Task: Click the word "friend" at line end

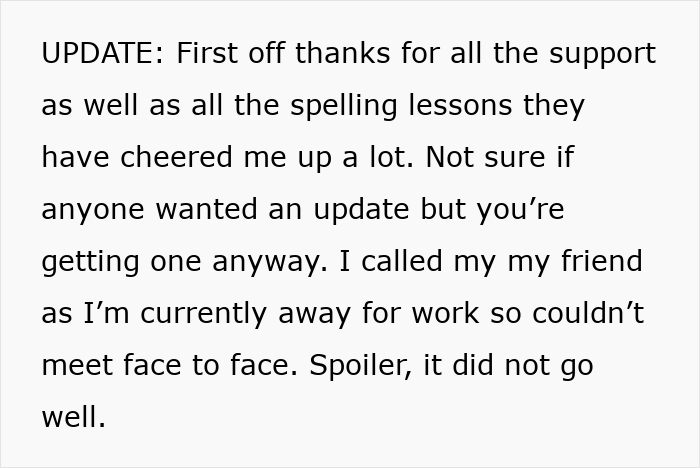Action: [x=602, y=261]
